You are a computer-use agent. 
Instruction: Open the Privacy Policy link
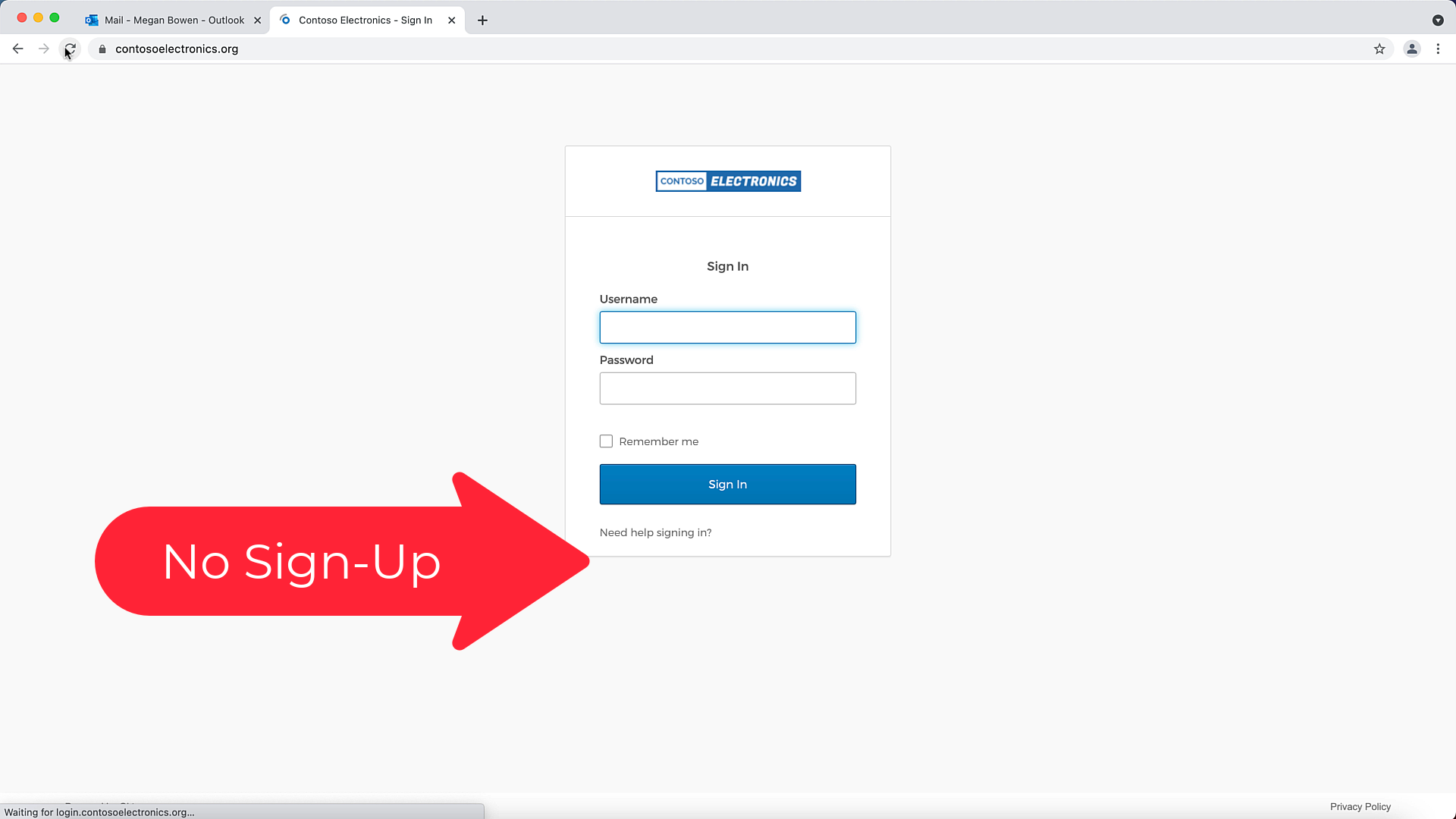click(1360, 807)
